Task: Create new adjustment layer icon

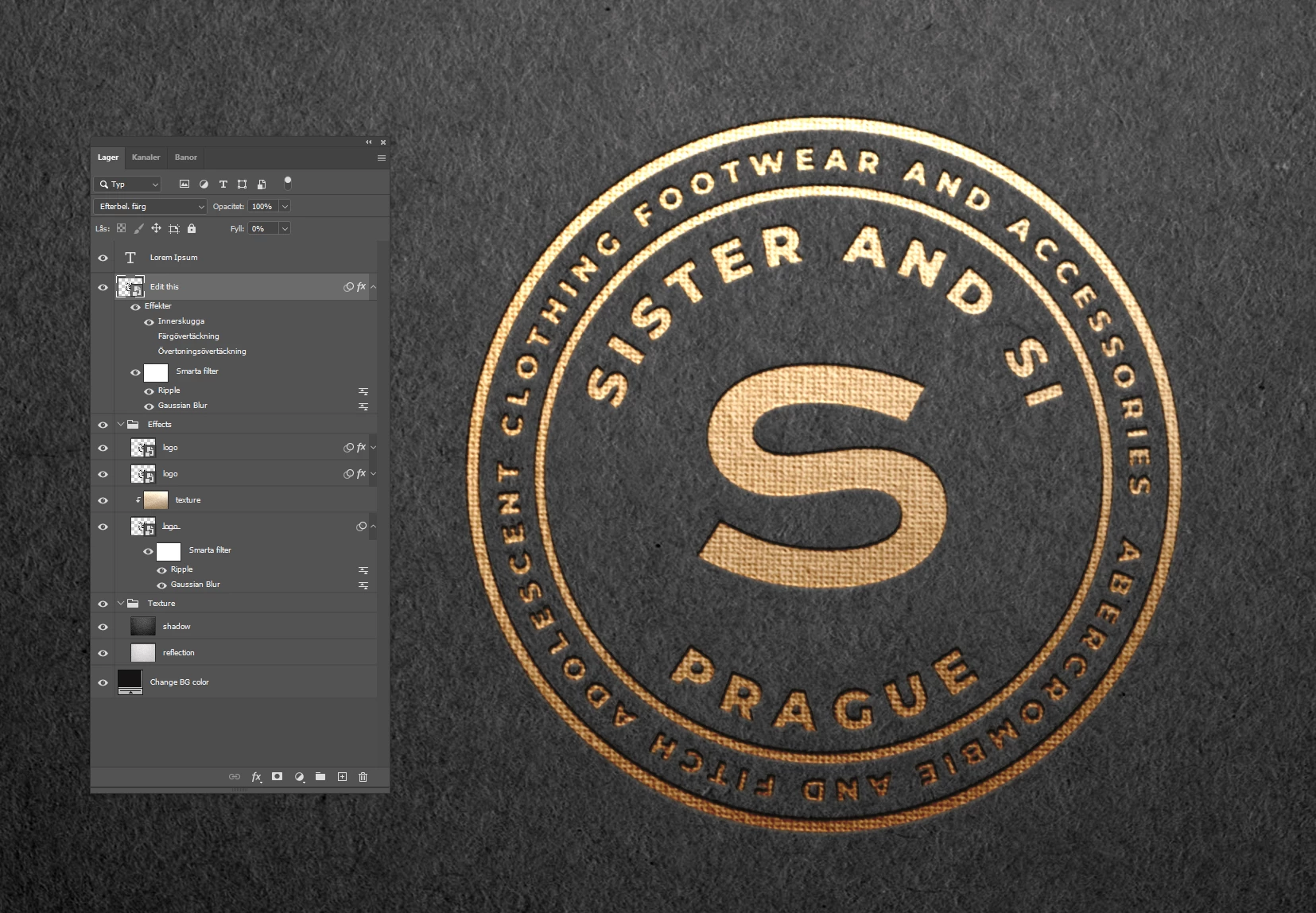Action: [299, 777]
